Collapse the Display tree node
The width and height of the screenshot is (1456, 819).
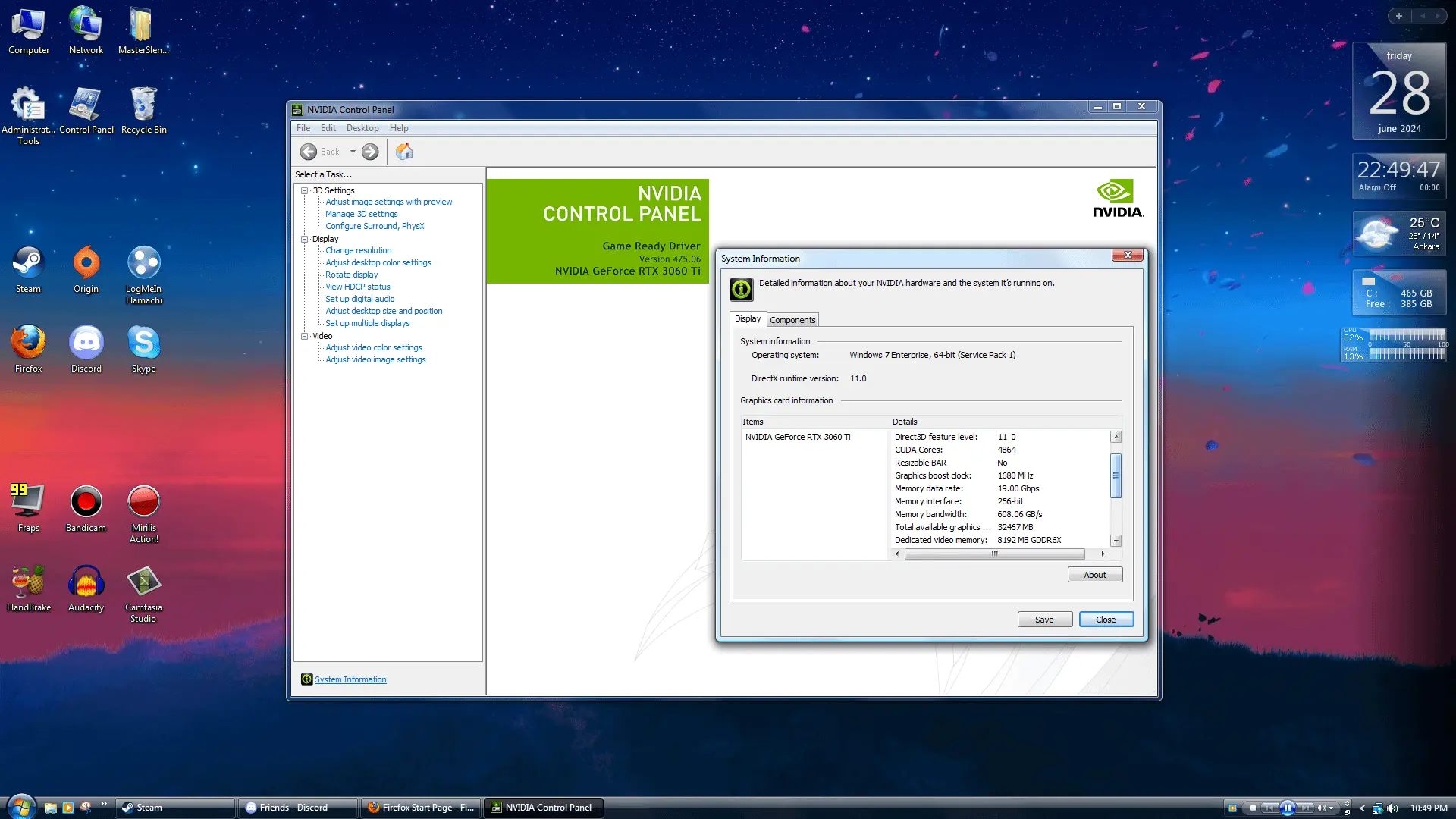pyautogui.click(x=305, y=239)
